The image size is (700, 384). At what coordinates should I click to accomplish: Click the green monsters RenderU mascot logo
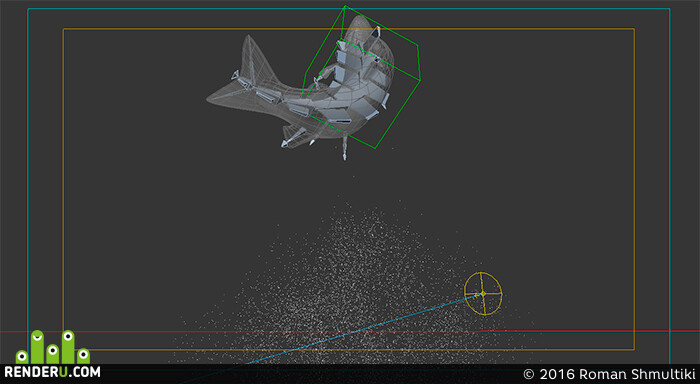pyautogui.click(x=53, y=347)
